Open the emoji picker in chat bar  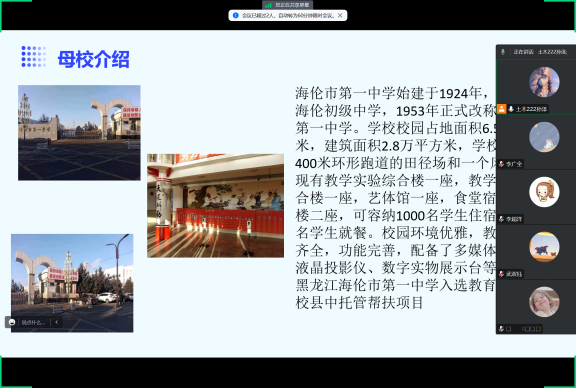12,322
